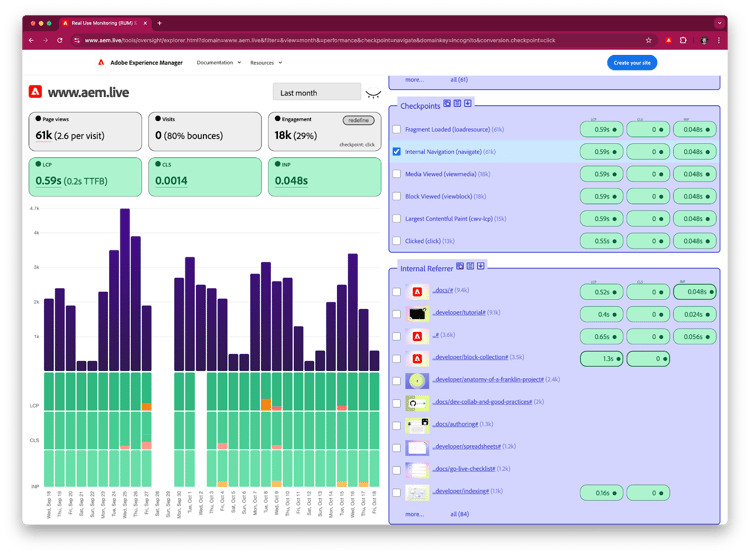This screenshot has width=750, height=554.
Task: Click second icon next to Checkpoints heading
Action: click(457, 103)
